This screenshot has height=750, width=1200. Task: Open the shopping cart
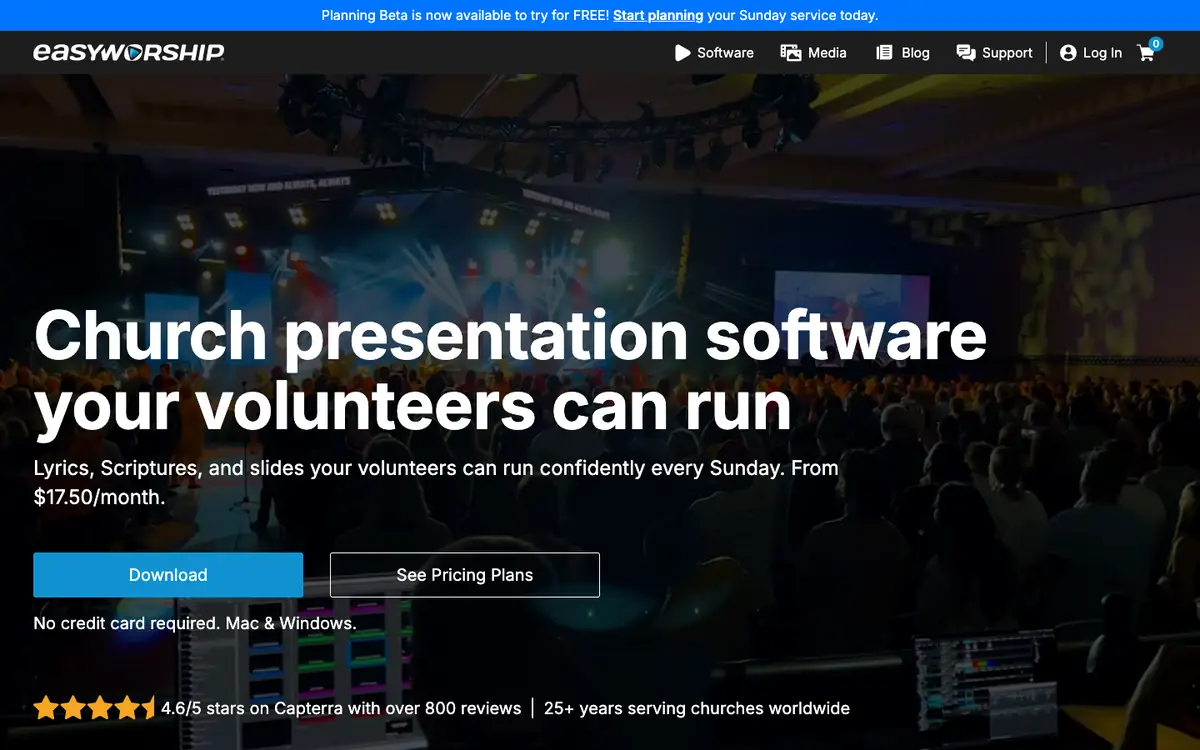(x=1146, y=53)
